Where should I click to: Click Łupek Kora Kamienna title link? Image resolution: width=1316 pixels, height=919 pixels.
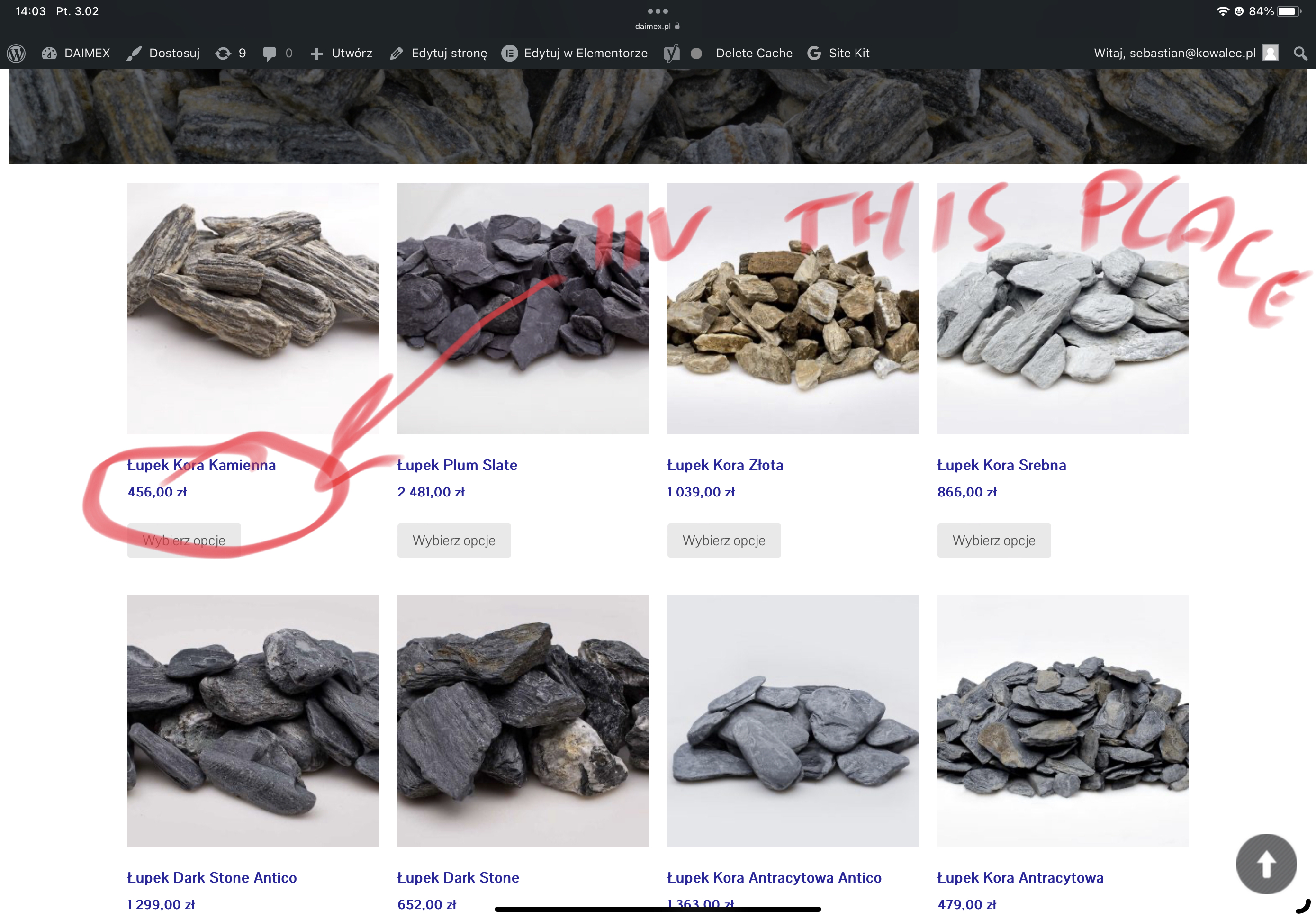coord(201,465)
